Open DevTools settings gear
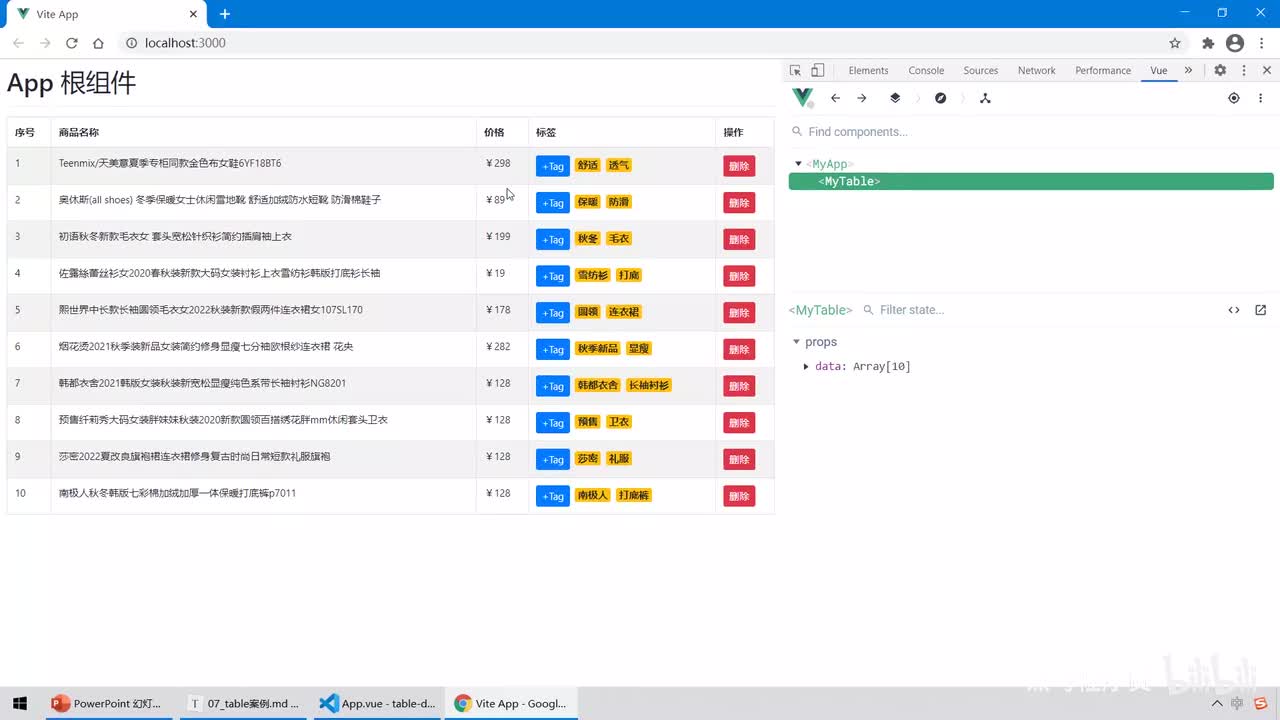1280x720 pixels. pyautogui.click(x=1220, y=70)
